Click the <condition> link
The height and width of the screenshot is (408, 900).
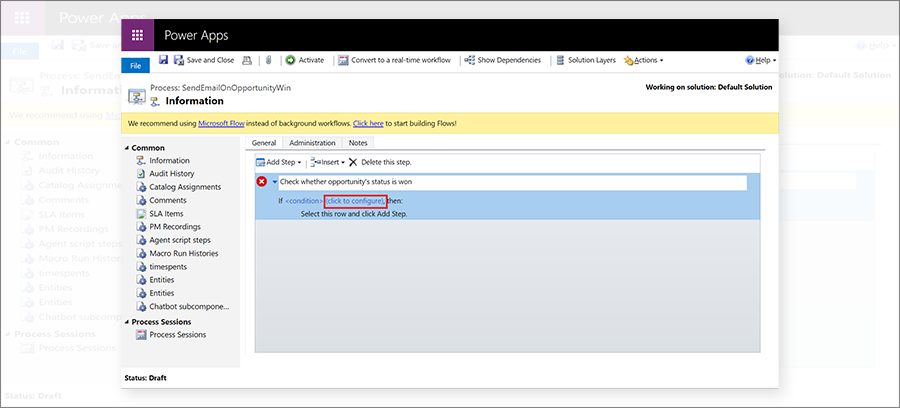pyautogui.click(x=304, y=201)
